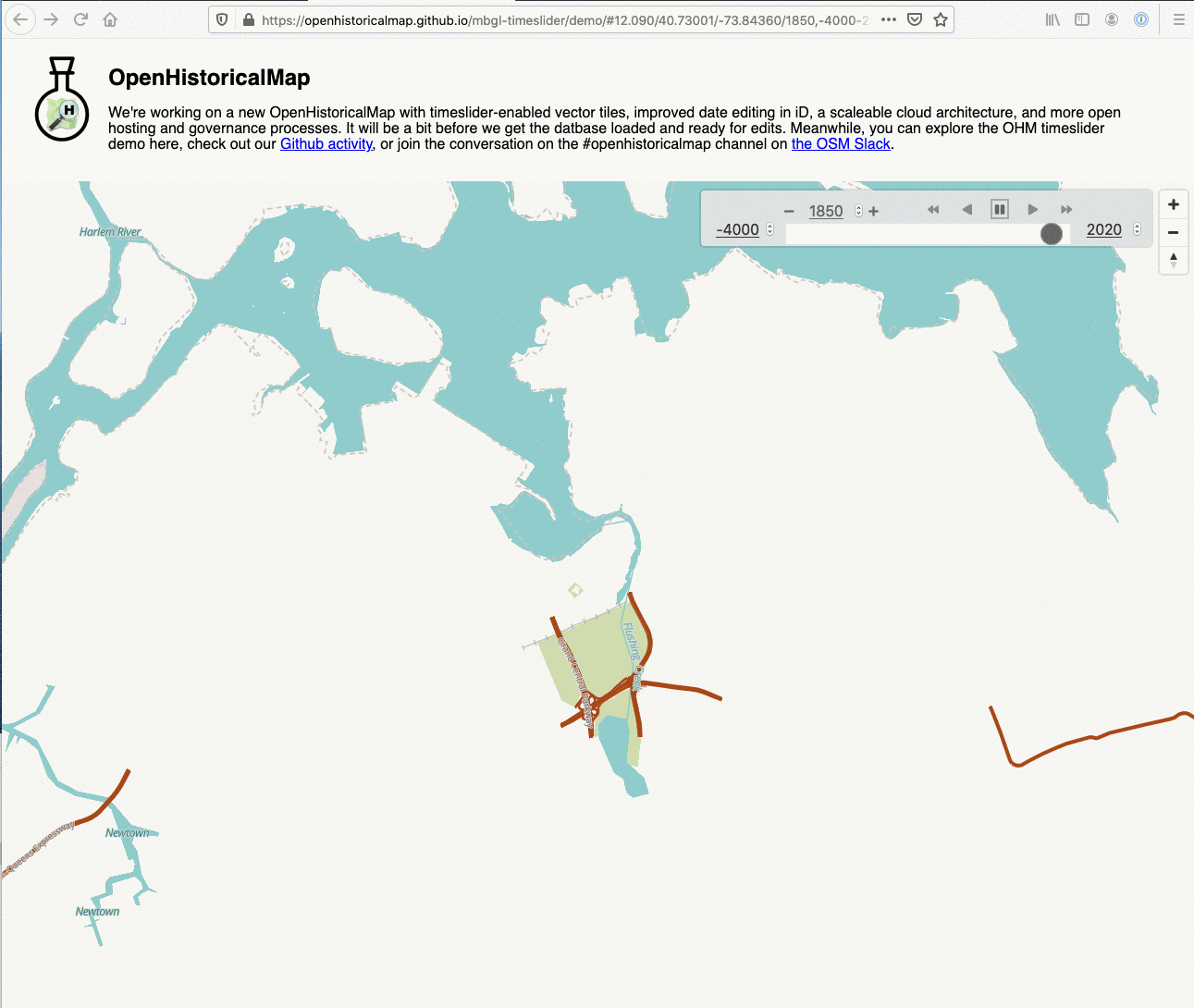This screenshot has width=1194, height=1008.
Task: Click the stepper beside the -4000 start year
Action: (770, 229)
